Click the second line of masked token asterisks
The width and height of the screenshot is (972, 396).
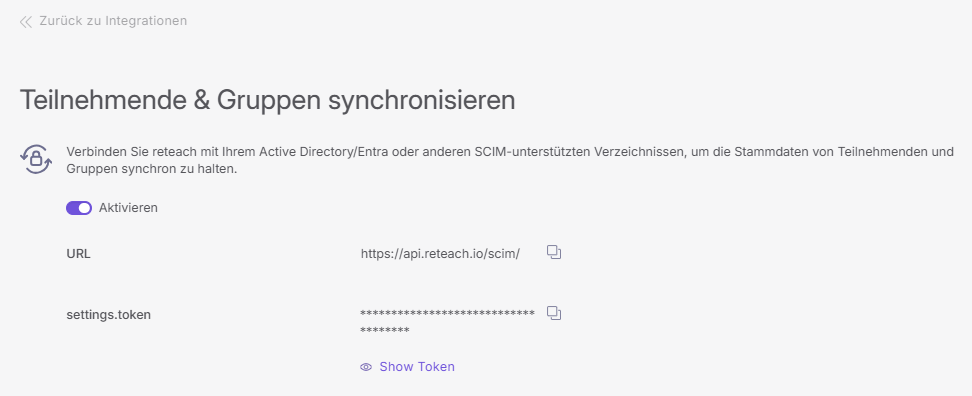pos(384,330)
